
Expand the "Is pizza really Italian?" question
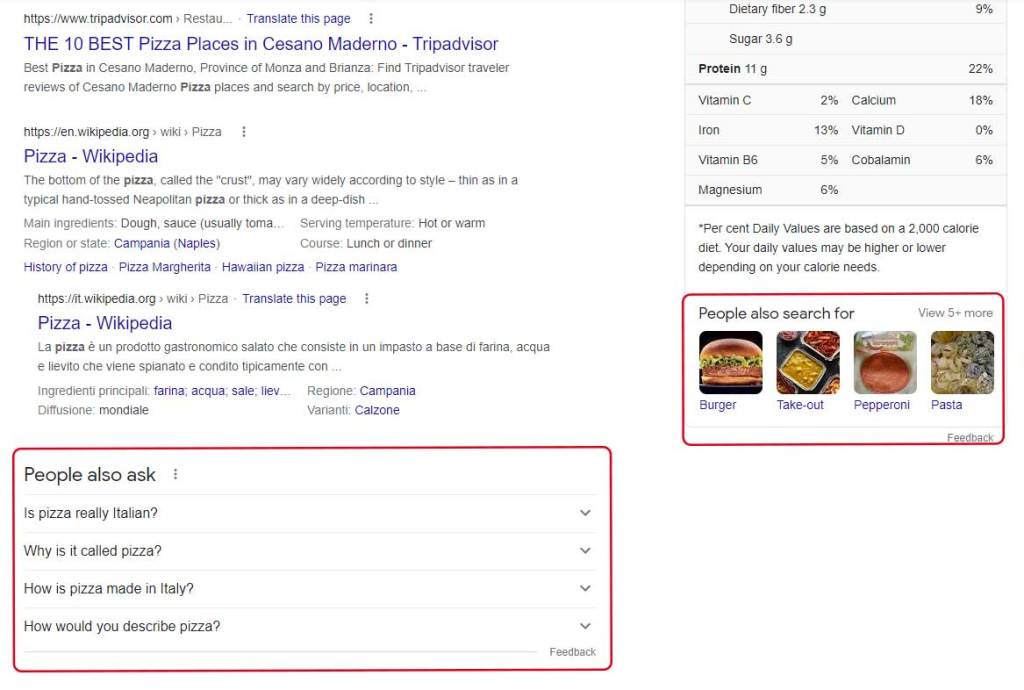pos(585,513)
